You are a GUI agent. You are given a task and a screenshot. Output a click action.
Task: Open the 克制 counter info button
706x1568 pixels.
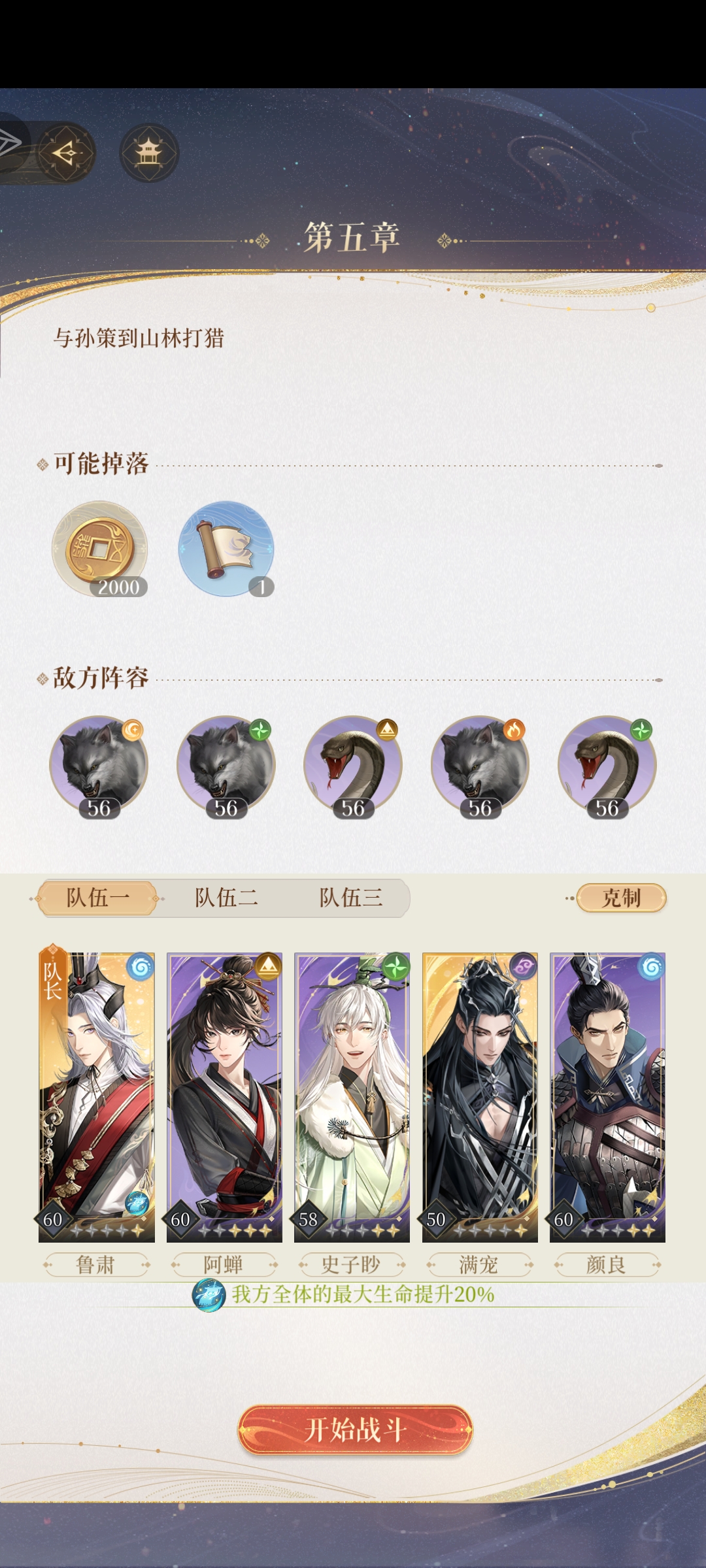point(621,898)
